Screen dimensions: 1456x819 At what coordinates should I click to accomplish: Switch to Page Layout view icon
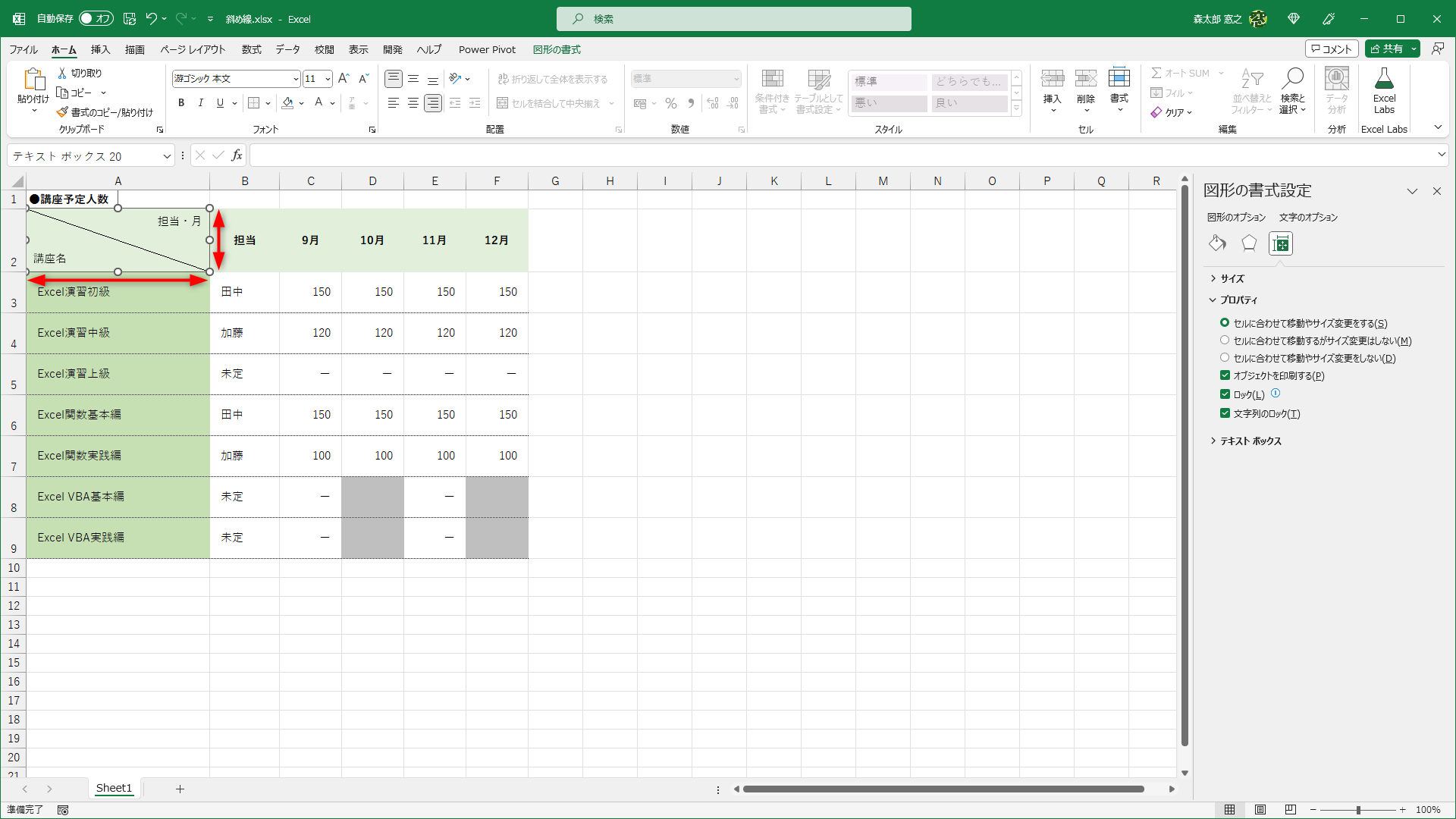1260,810
